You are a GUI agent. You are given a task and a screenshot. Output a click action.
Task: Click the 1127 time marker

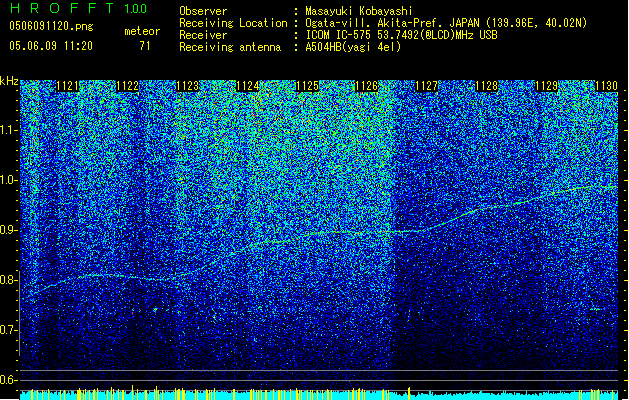click(426, 86)
